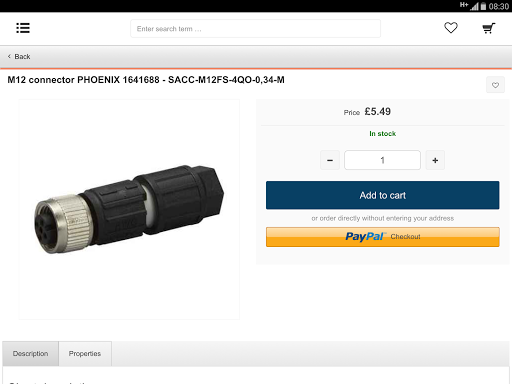Open the hamburger list menu icon
Viewport: 512px width, 384px height.
point(23,28)
